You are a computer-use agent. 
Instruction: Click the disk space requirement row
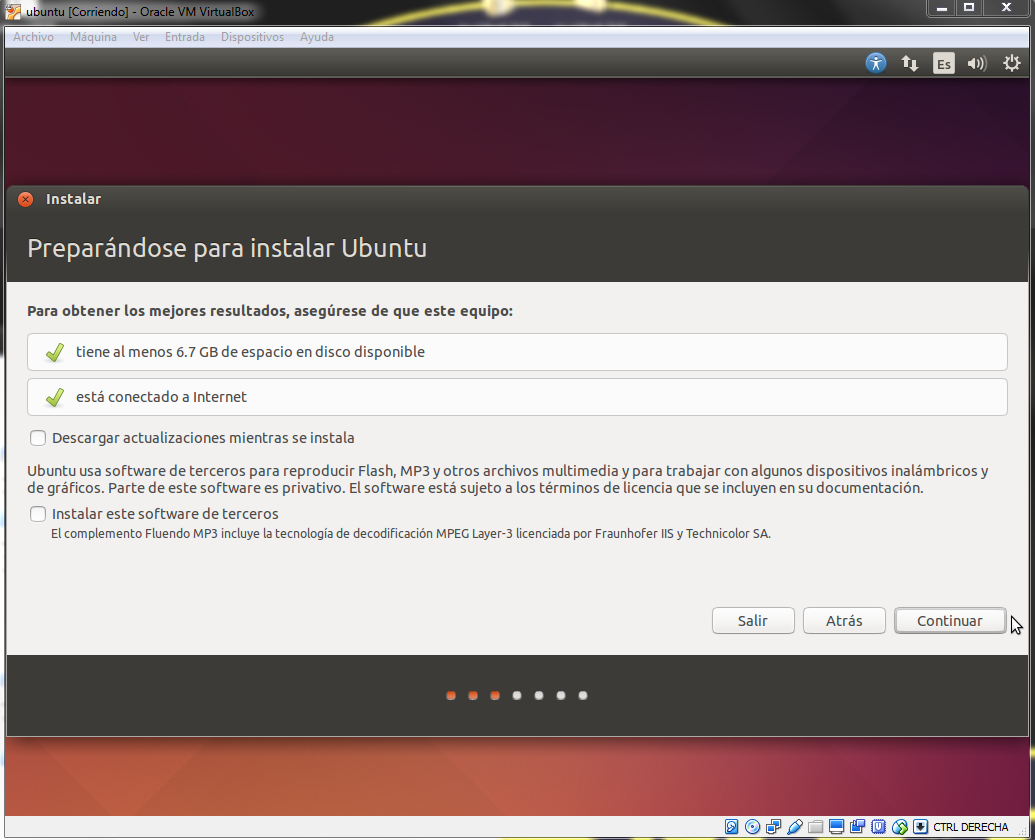tap(517, 352)
